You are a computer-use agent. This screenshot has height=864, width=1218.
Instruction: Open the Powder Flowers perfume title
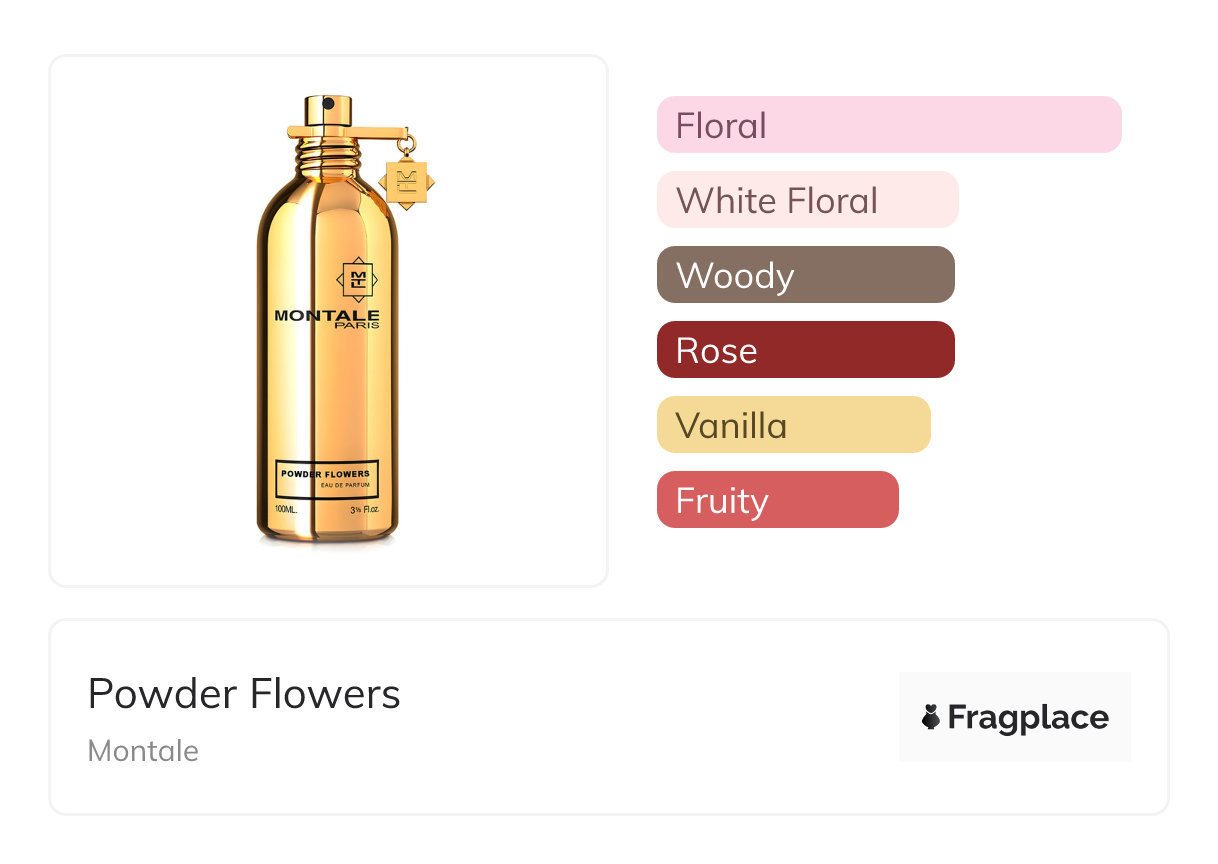click(x=244, y=694)
